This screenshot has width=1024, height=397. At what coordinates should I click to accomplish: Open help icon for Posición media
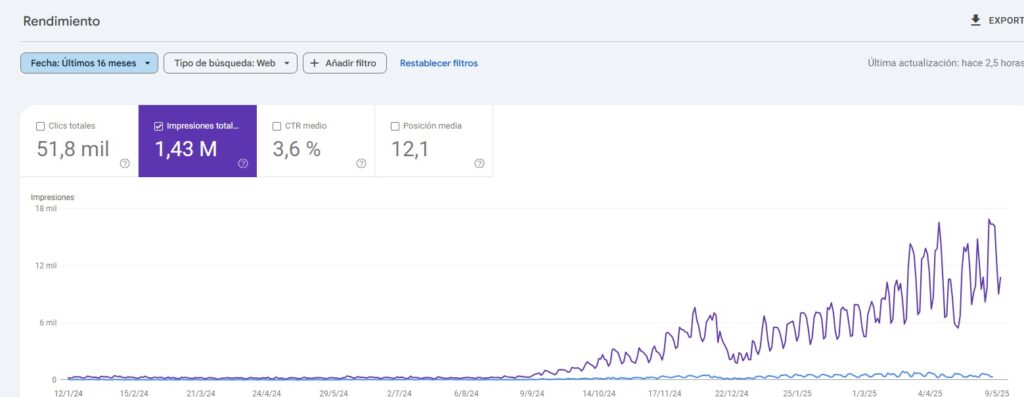point(479,164)
